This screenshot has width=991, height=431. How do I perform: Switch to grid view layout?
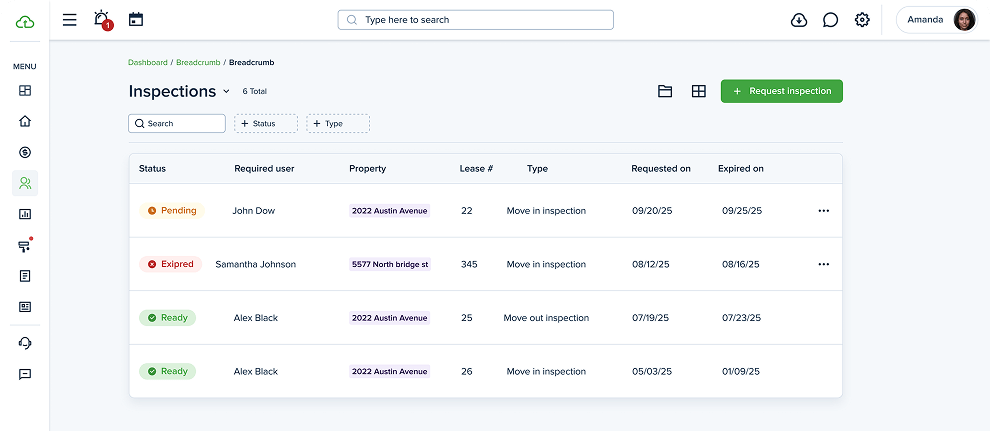pos(699,91)
